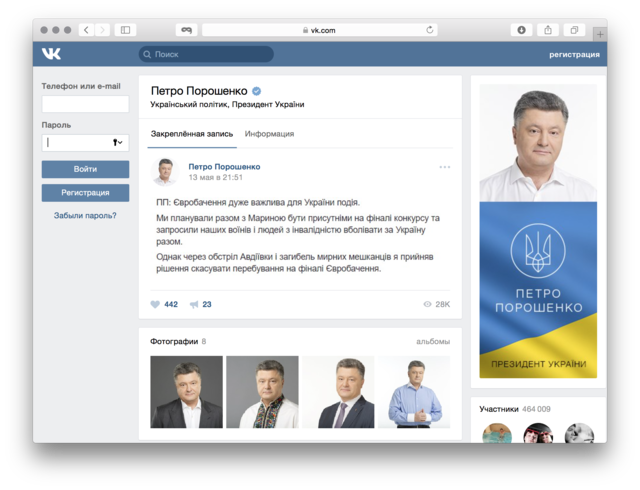Open the Забыли пароль? link
This screenshot has width=640, height=490.
[x=85, y=215]
